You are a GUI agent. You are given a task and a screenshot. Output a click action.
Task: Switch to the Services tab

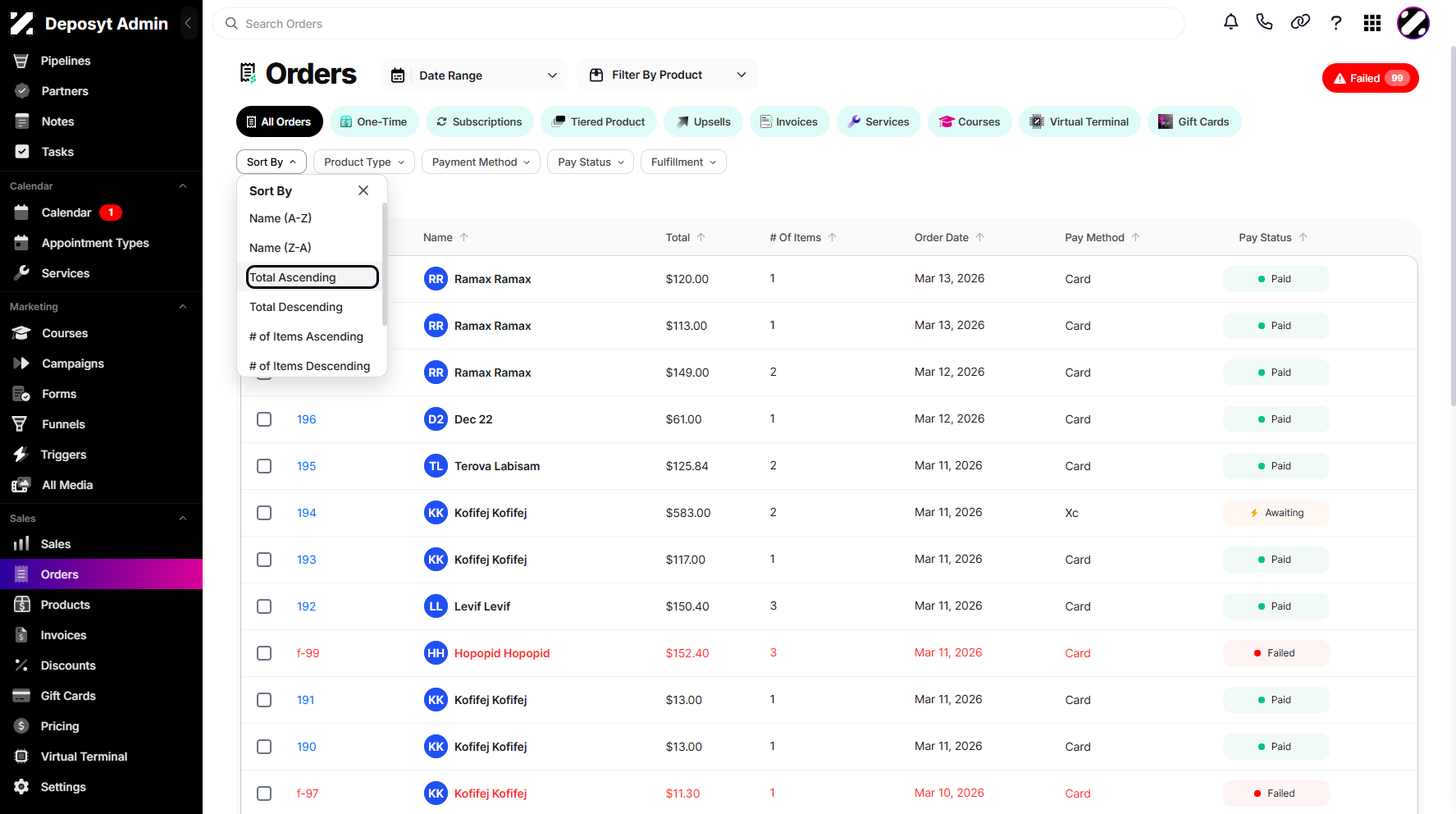click(x=879, y=121)
